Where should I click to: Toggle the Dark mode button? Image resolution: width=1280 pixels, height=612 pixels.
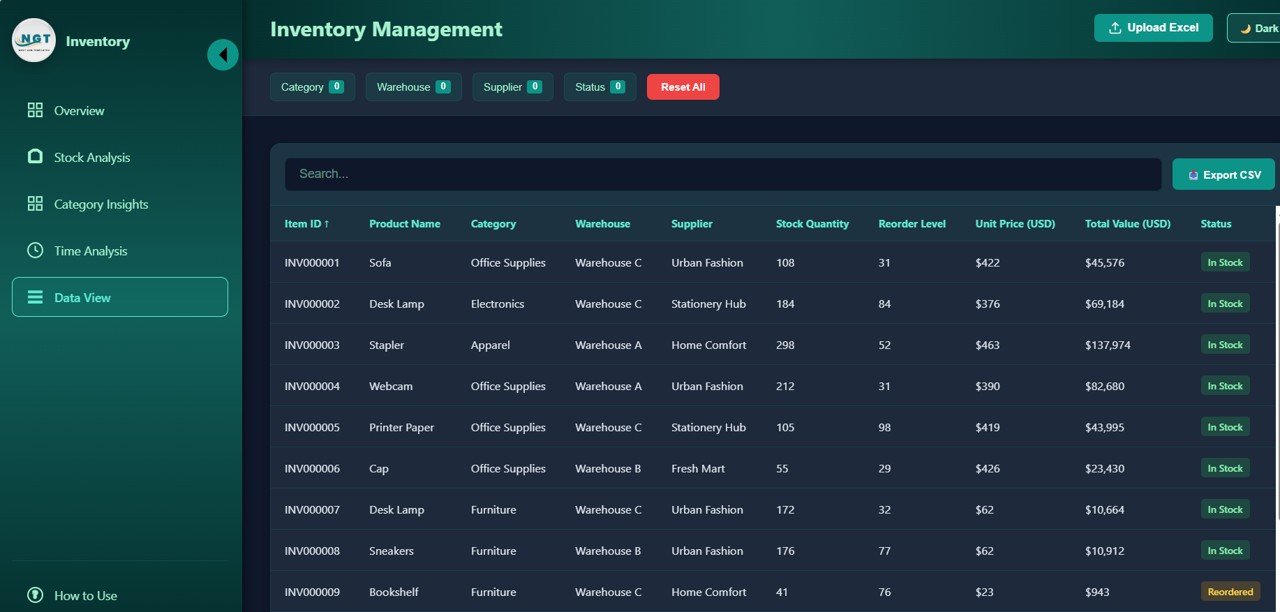click(x=1254, y=28)
